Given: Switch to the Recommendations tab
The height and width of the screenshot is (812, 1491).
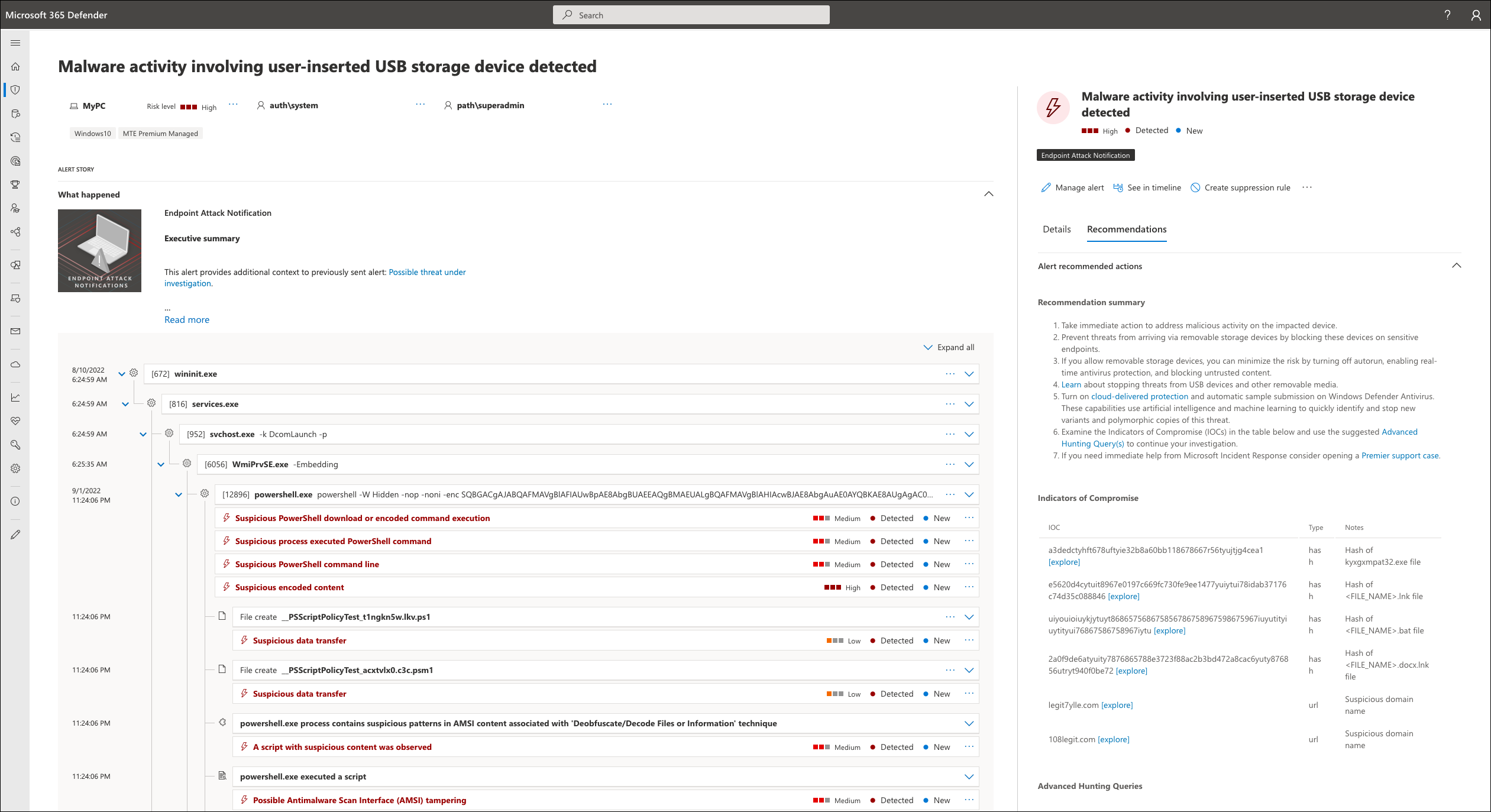Looking at the screenshot, I should [1127, 229].
